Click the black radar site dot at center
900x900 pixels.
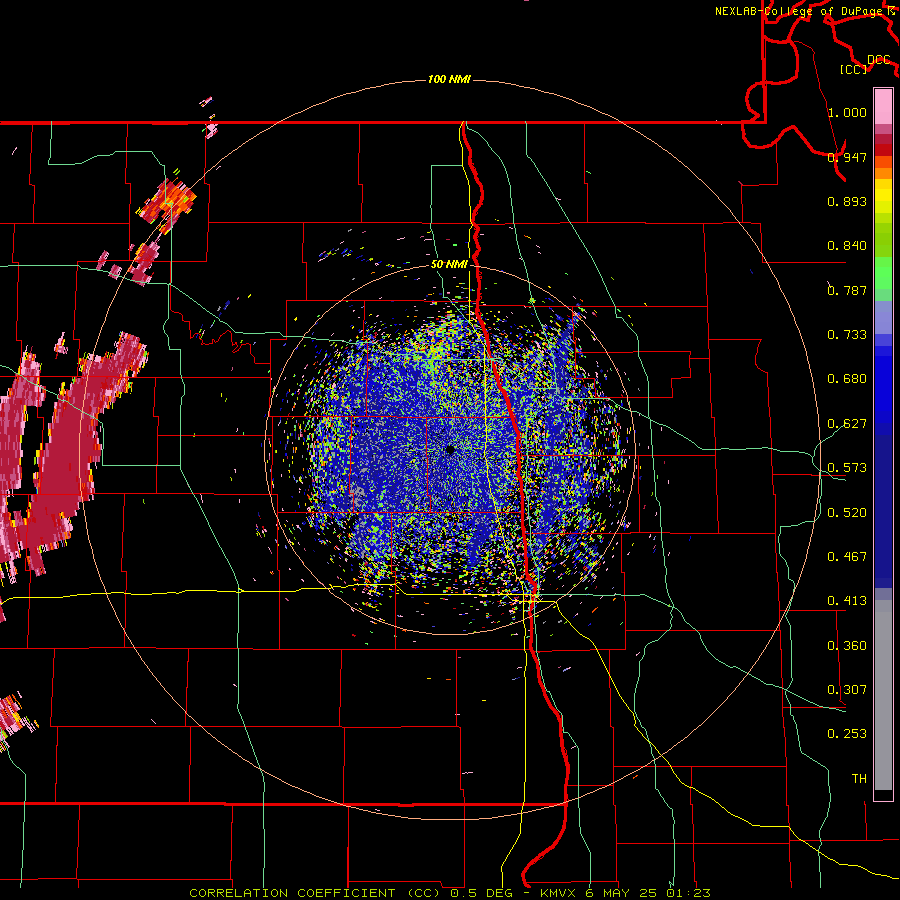[x=450, y=449]
